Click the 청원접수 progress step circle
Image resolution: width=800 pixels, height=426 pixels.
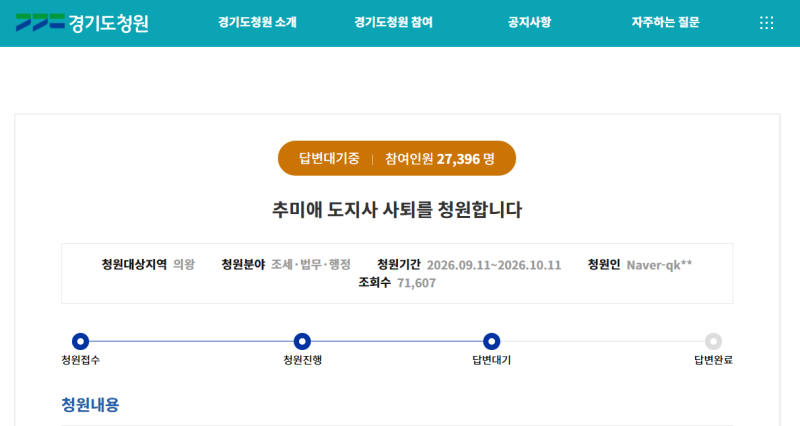click(x=81, y=341)
